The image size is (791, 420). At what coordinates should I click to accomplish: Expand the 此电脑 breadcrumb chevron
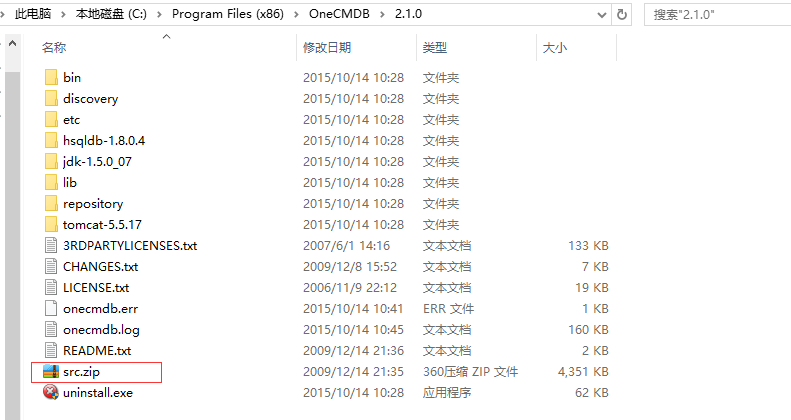click(64, 15)
